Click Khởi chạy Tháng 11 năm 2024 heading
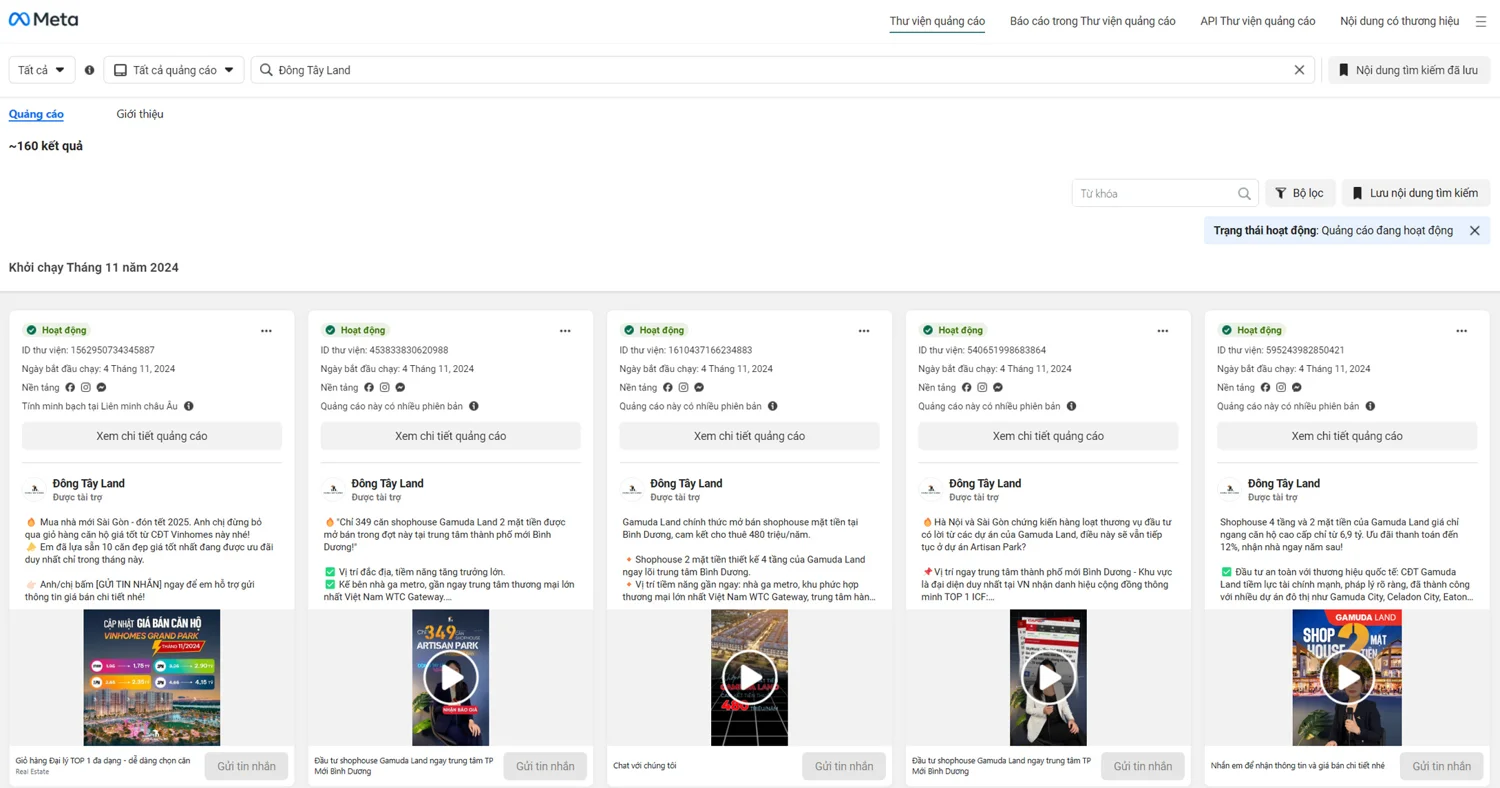This screenshot has height=788, width=1500. click(94, 268)
